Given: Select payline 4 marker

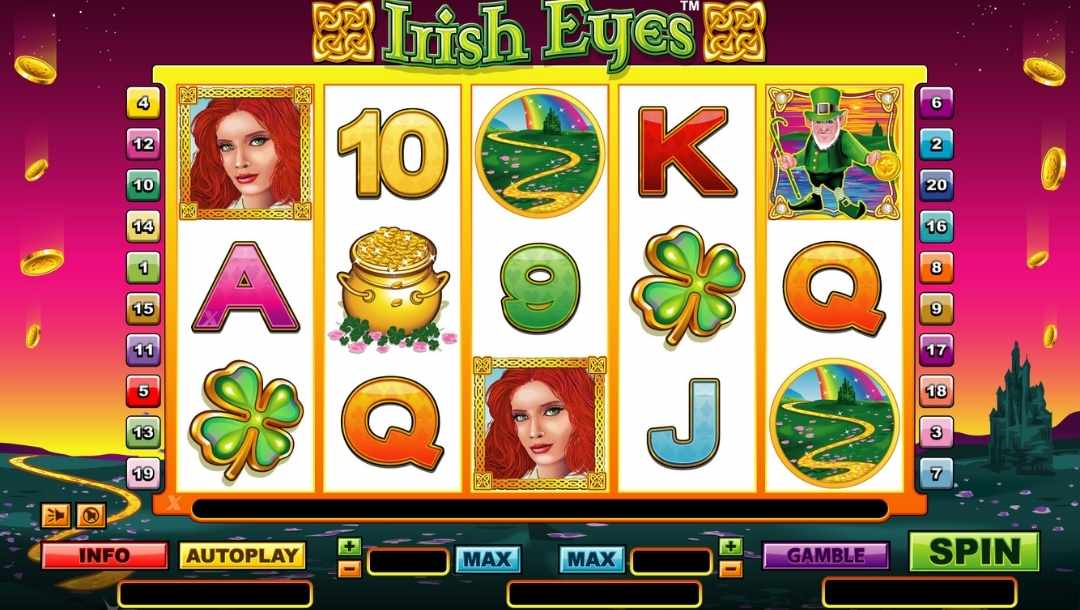Looking at the screenshot, I should click(x=143, y=103).
